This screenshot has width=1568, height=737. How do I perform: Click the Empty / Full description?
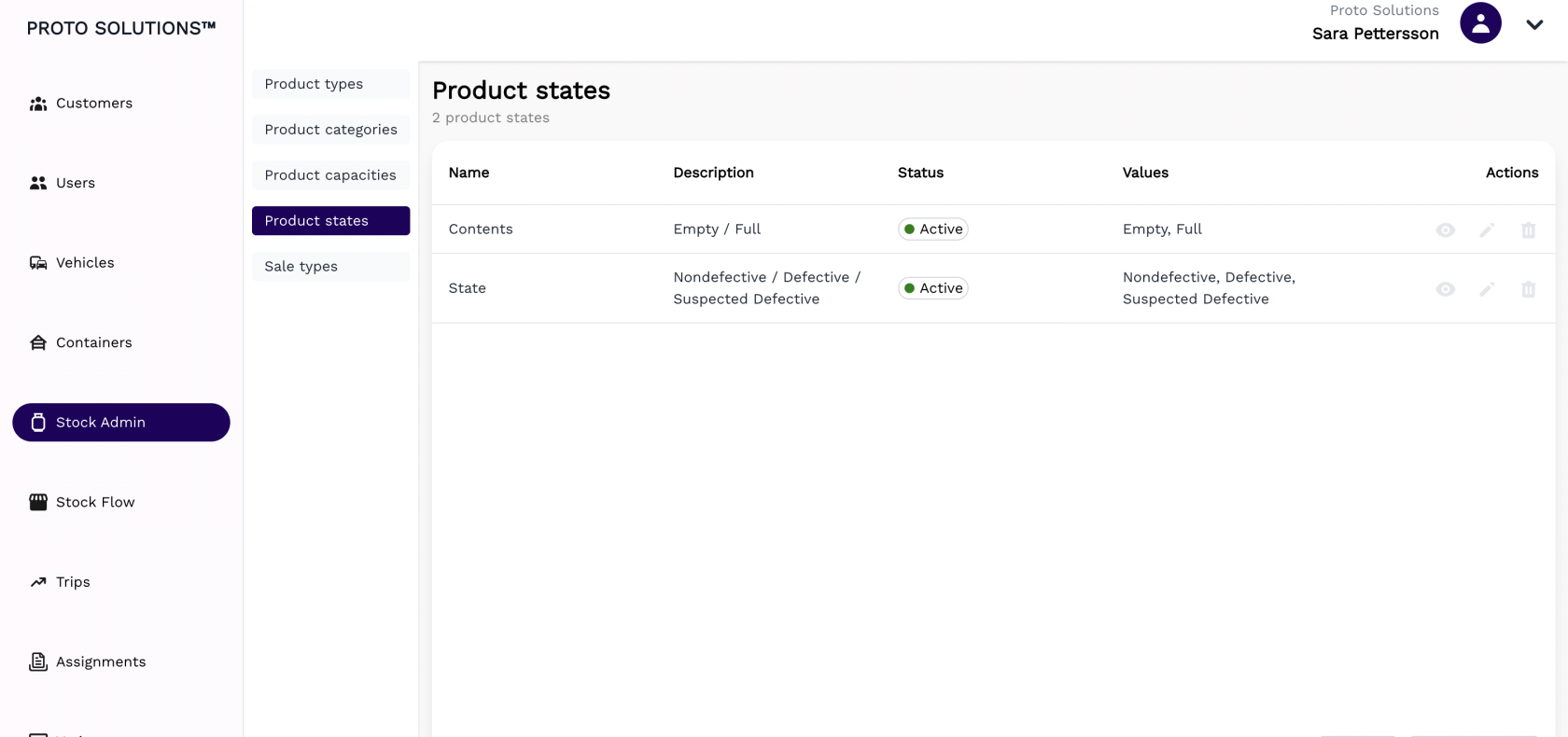[717, 229]
